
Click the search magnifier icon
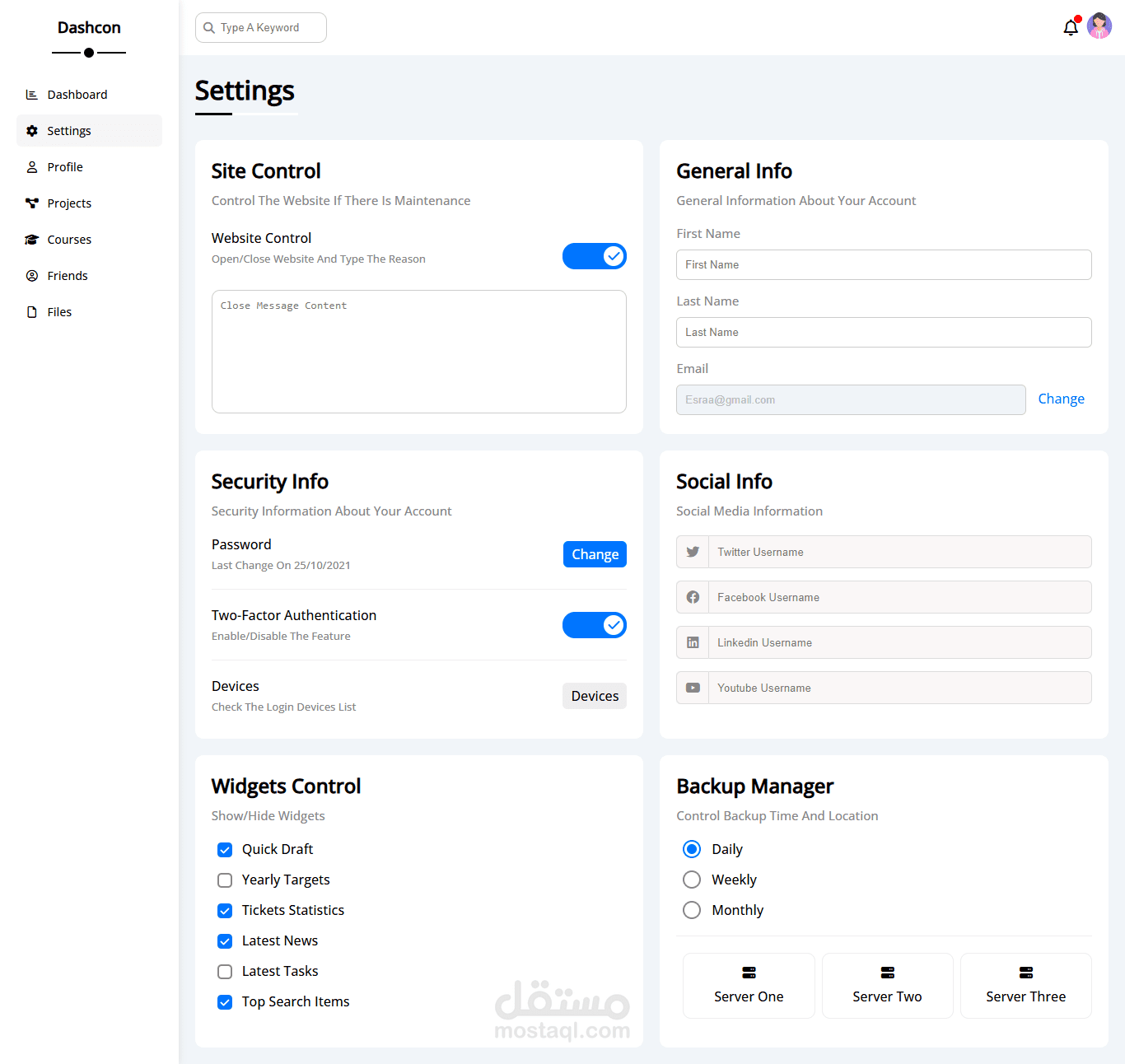209,28
